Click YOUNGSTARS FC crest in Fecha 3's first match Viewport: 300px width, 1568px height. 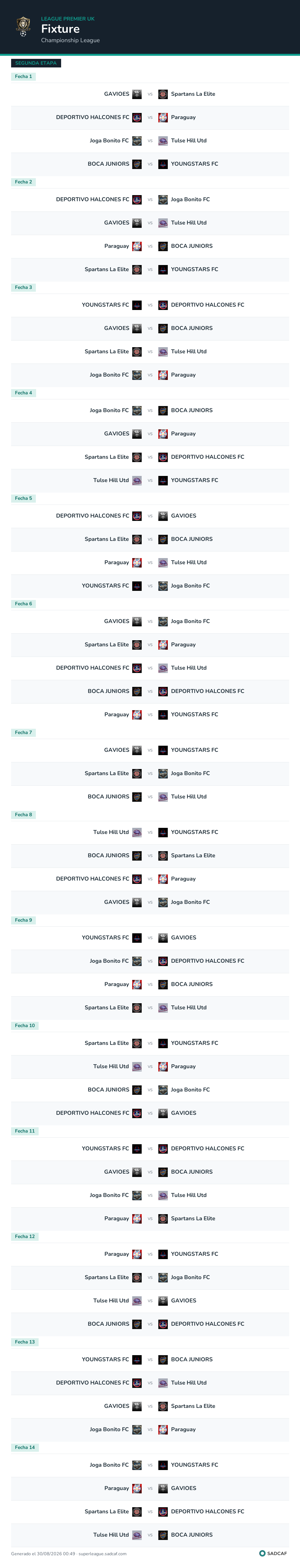point(137,305)
